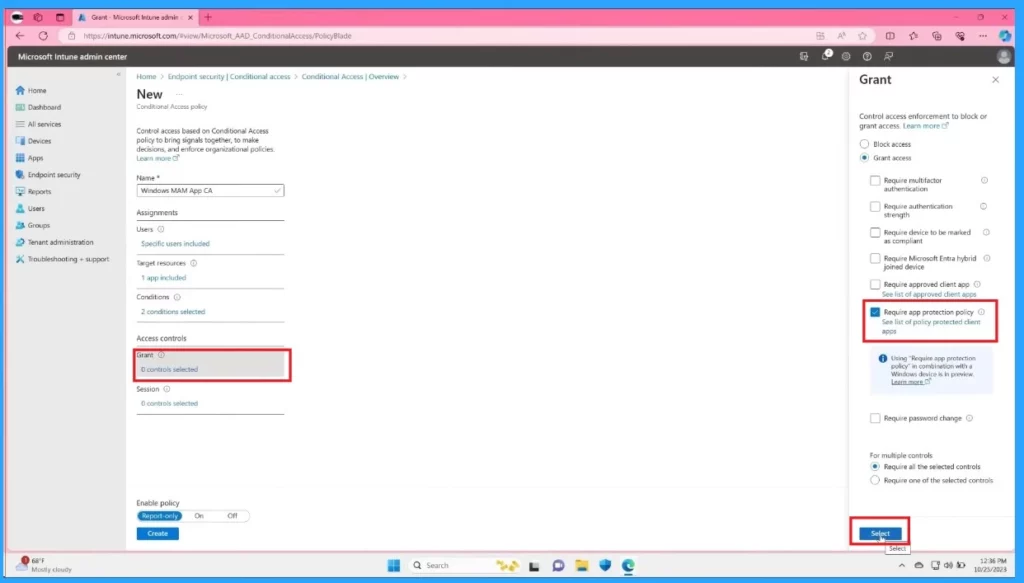Select Require one of the selected controls
Screen dimensions: 1024x583
point(875,481)
